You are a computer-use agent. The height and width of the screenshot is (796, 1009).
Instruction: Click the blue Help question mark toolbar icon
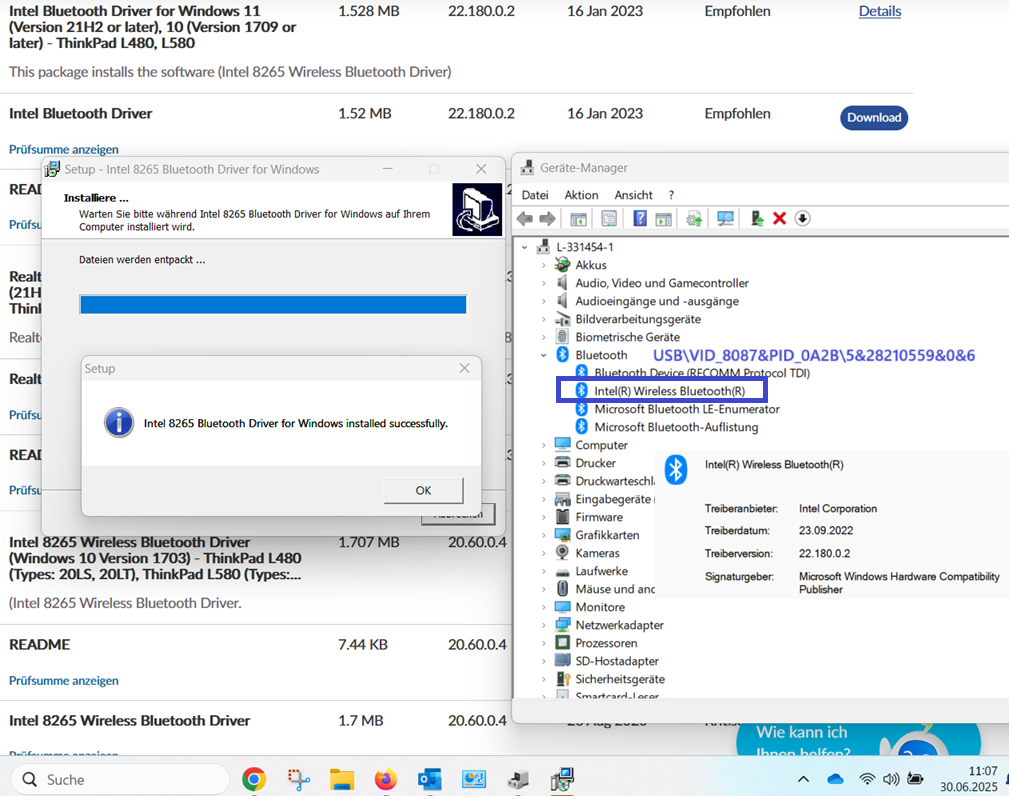[x=640, y=219]
